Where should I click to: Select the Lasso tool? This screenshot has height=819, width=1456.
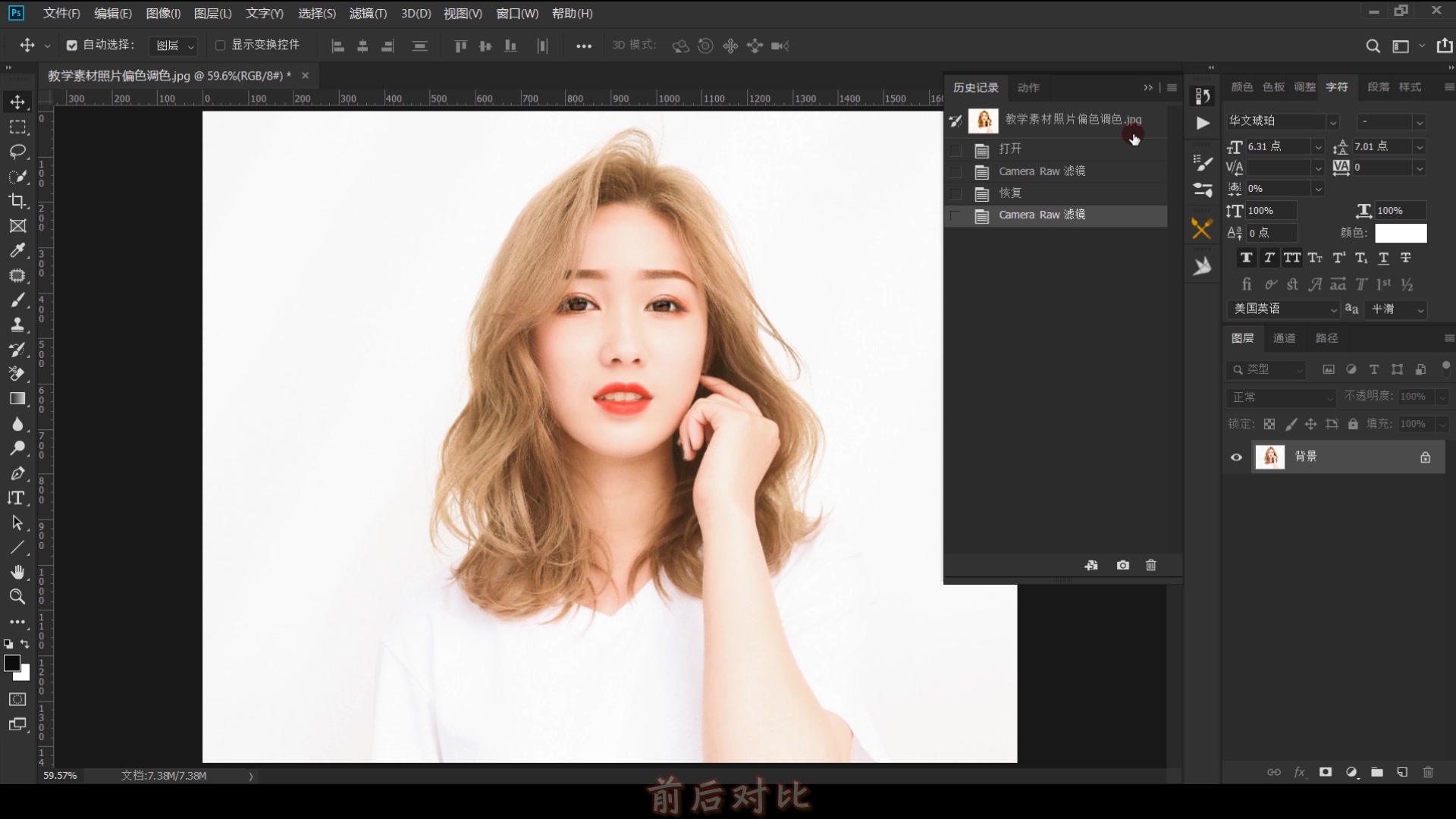[17, 152]
